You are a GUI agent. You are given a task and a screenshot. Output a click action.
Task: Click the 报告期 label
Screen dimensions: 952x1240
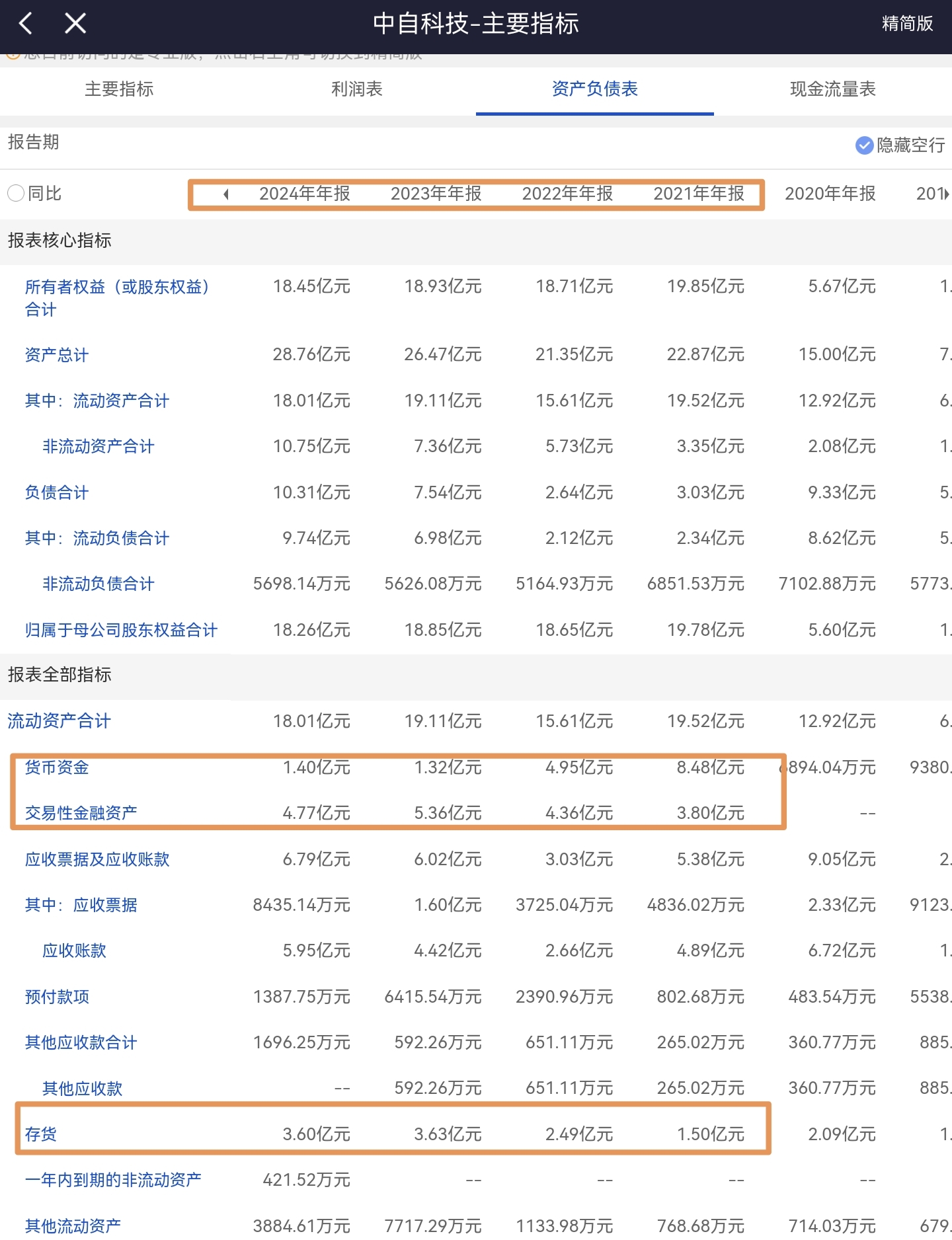click(x=34, y=142)
